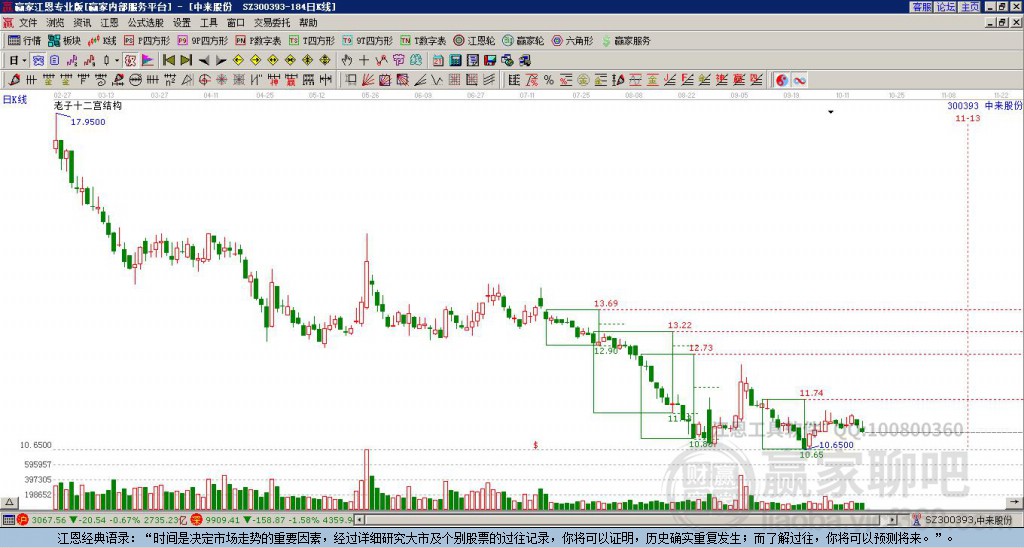
Task: Open the P数字表 tool
Action: [x=259, y=40]
